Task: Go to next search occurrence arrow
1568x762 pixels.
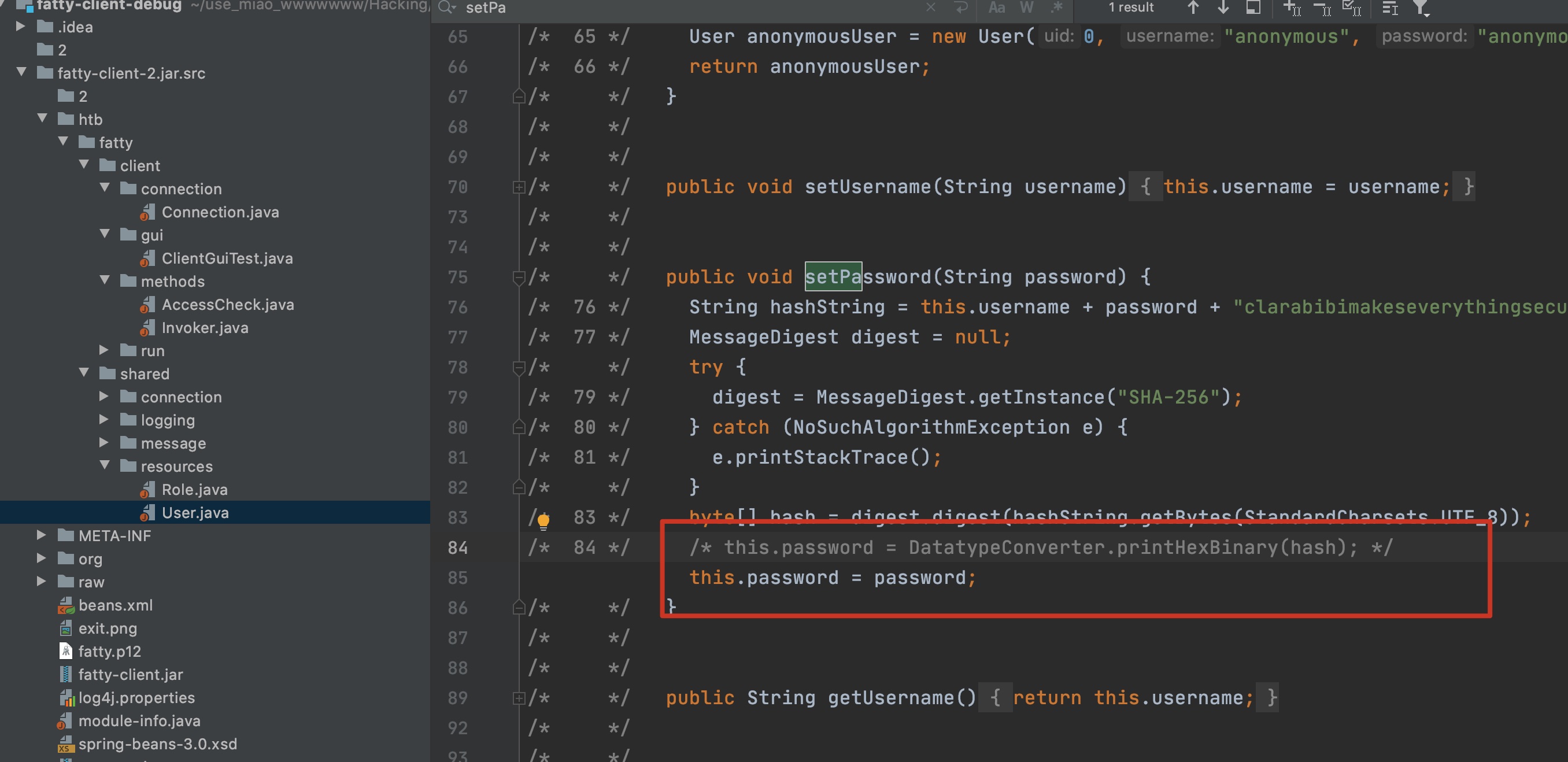Action: coord(1223,8)
